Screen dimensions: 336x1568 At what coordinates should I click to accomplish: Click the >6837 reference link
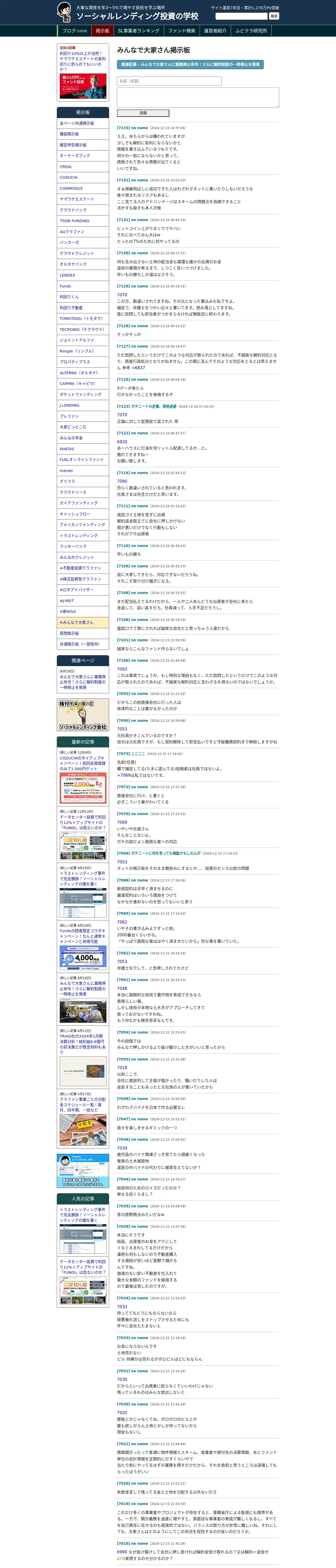click(138, 368)
